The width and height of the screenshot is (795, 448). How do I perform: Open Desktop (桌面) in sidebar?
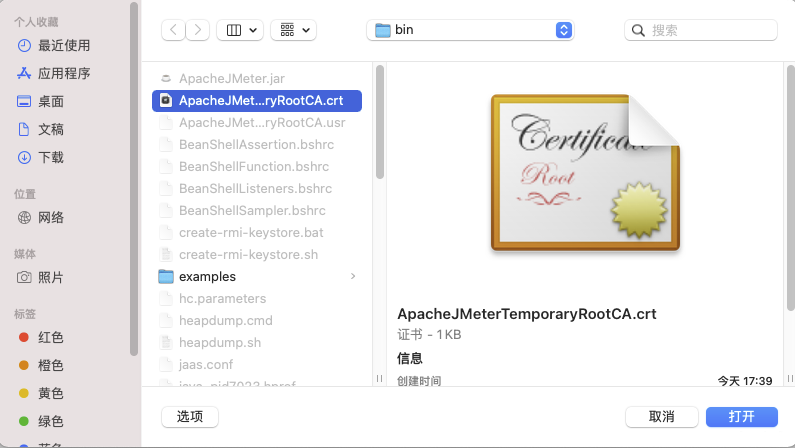tap(41, 101)
